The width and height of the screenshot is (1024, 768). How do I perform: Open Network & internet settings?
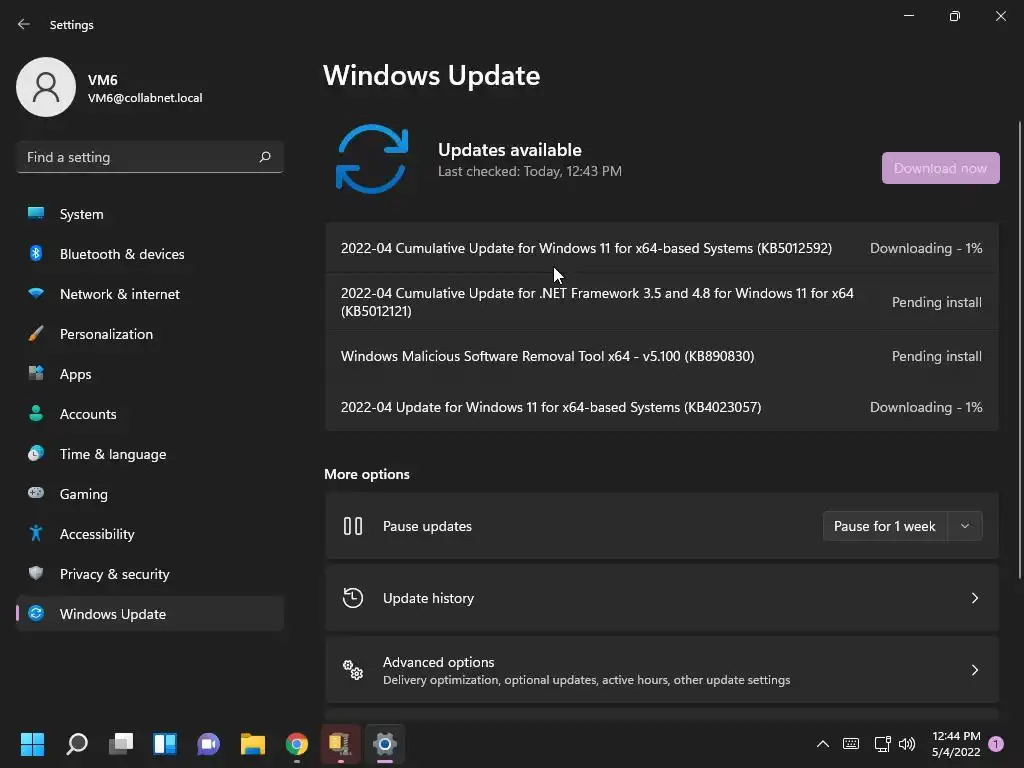click(150, 294)
